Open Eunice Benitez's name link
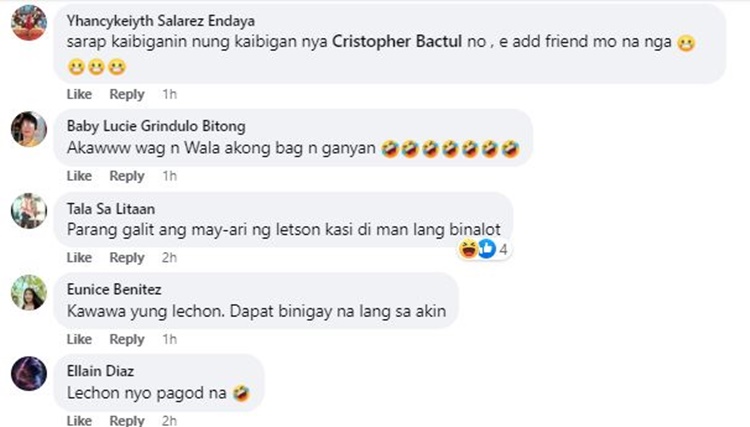This screenshot has width=750, height=427. pyautogui.click(x=114, y=290)
